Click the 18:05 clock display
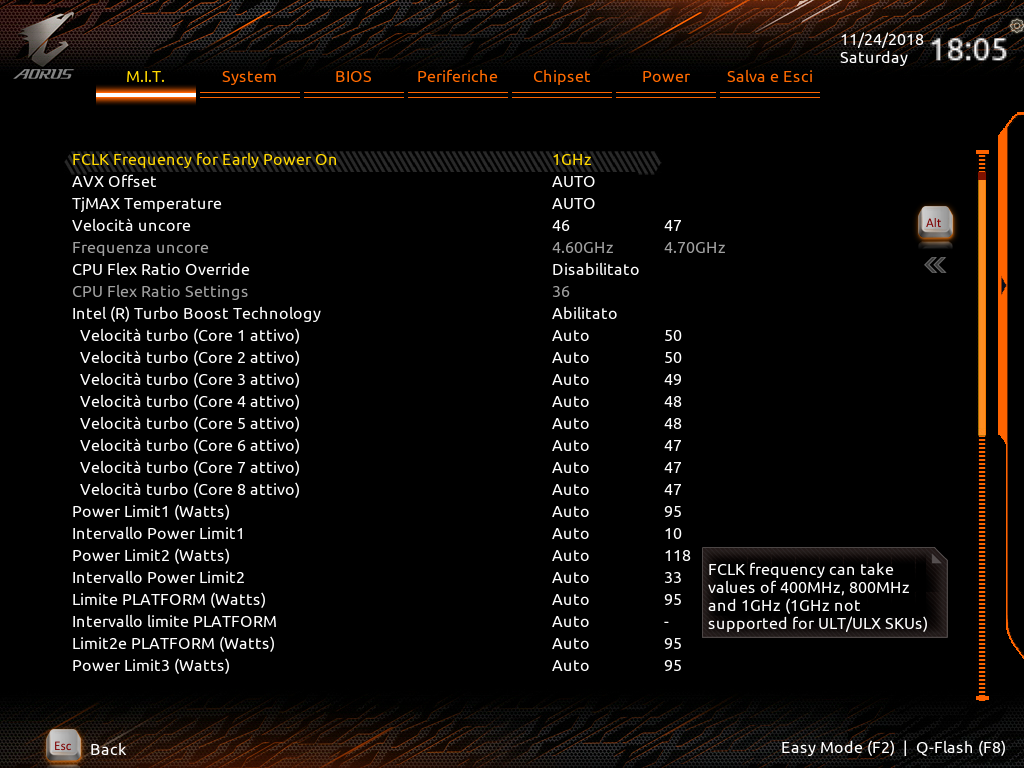 pos(968,50)
